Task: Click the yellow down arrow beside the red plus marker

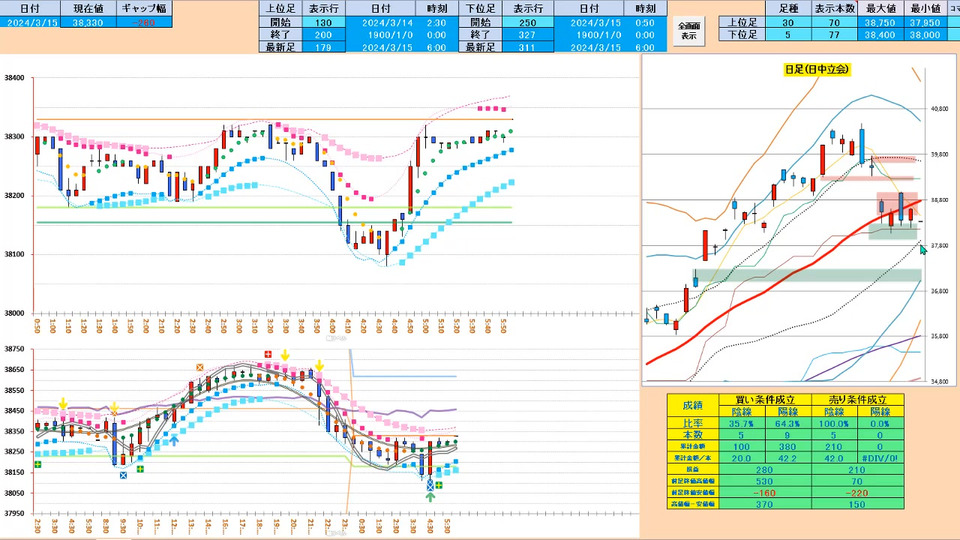Action: [285, 355]
